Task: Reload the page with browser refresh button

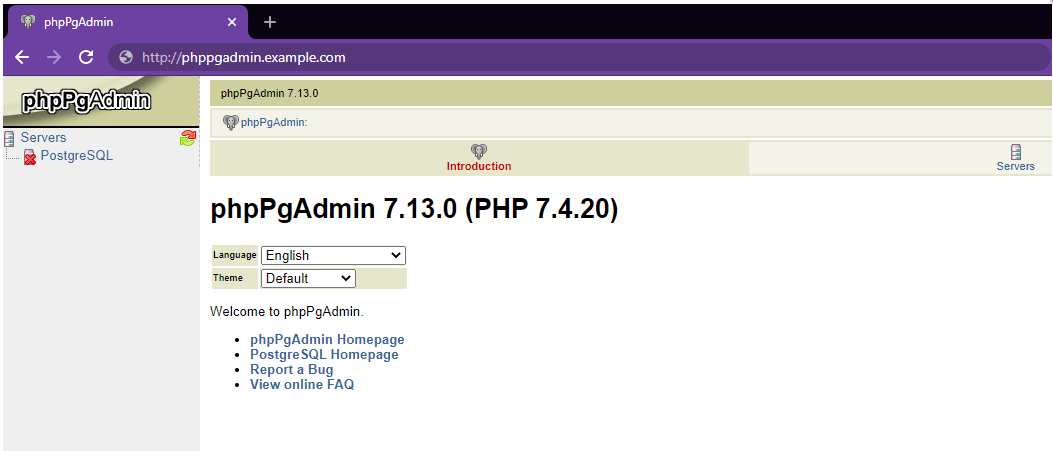Action: (x=86, y=57)
